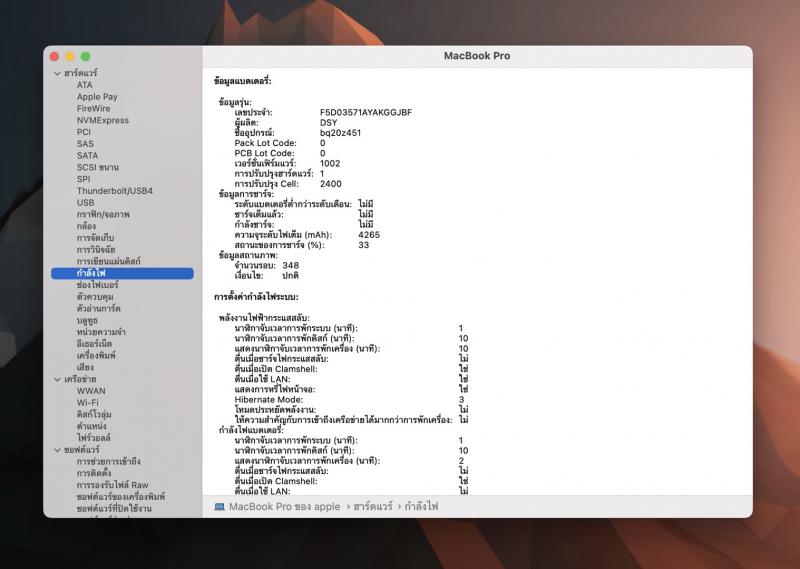
Task: Close the MacBook Pro window
Action: [55, 56]
